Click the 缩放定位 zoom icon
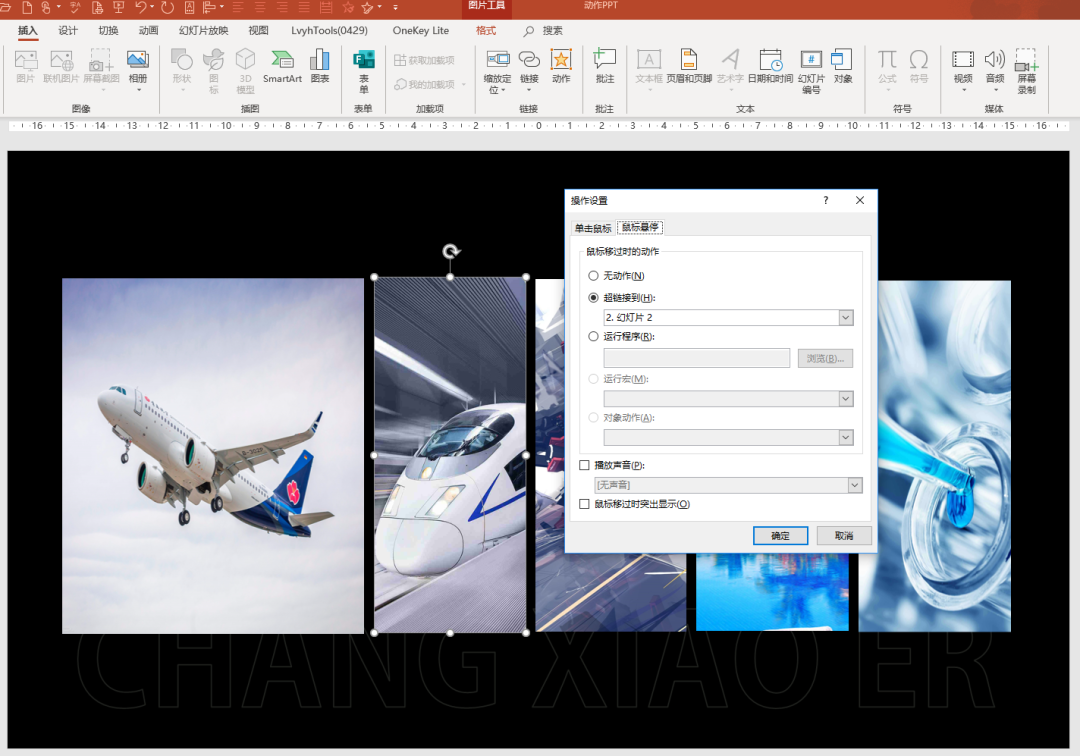Screen dimensions: 1080x756 point(497,61)
